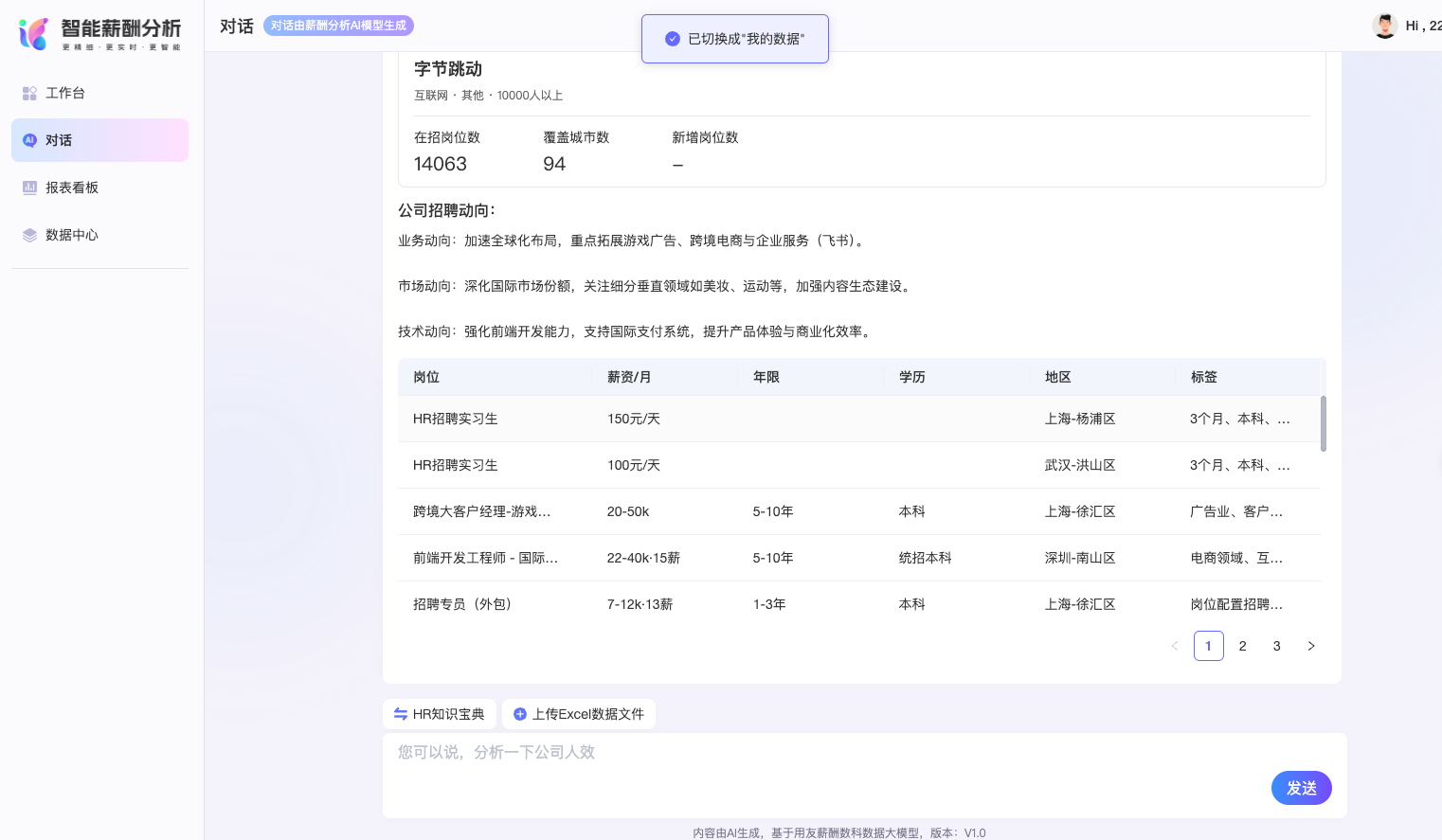Go to pagination page 3
1442x840 pixels.
coord(1276,646)
